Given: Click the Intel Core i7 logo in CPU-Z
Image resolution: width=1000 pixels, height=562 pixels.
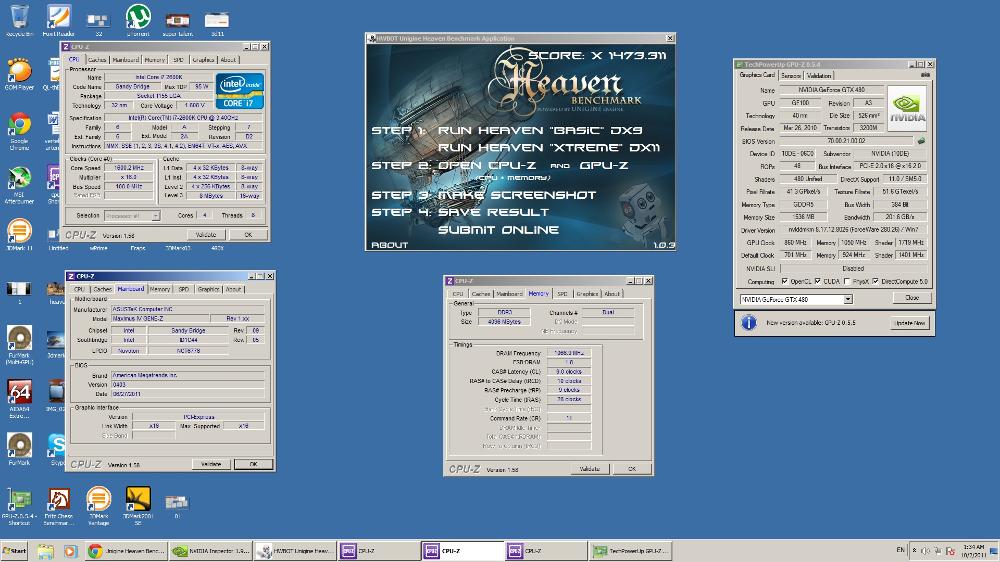Looking at the screenshot, I should [x=240, y=91].
